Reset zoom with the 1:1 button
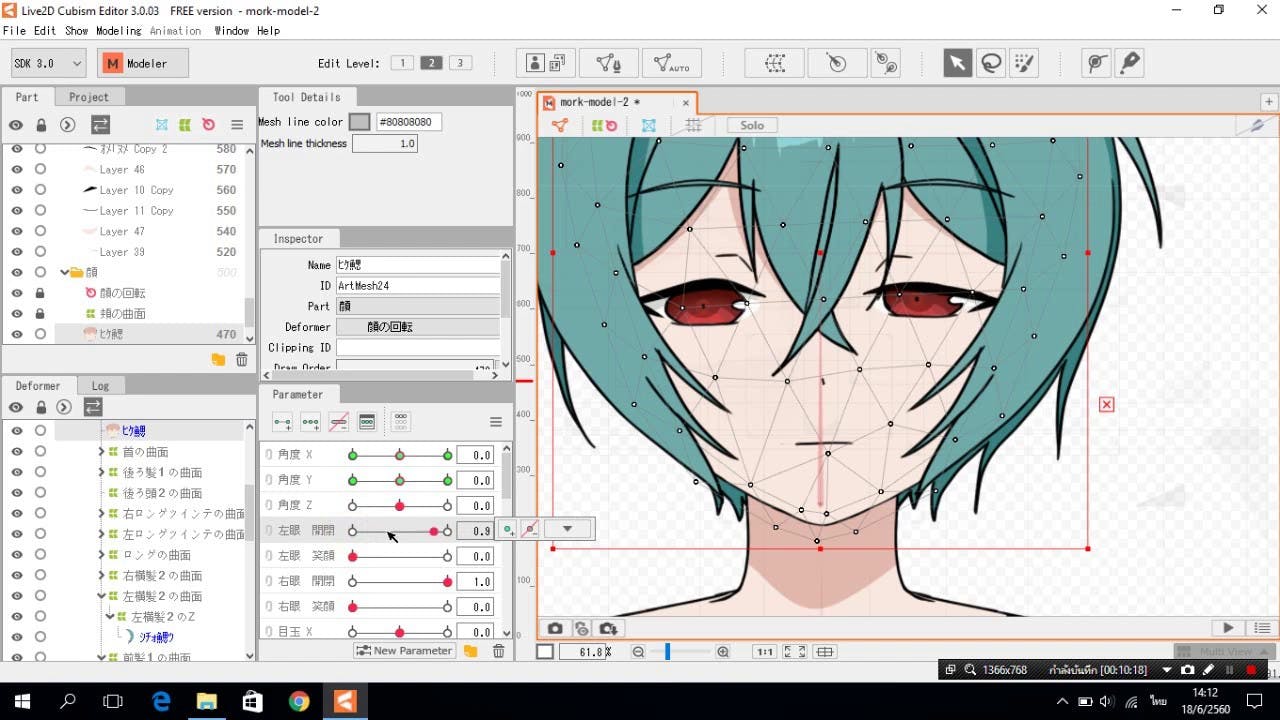Image resolution: width=1280 pixels, height=720 pixels. pos(765,652)
